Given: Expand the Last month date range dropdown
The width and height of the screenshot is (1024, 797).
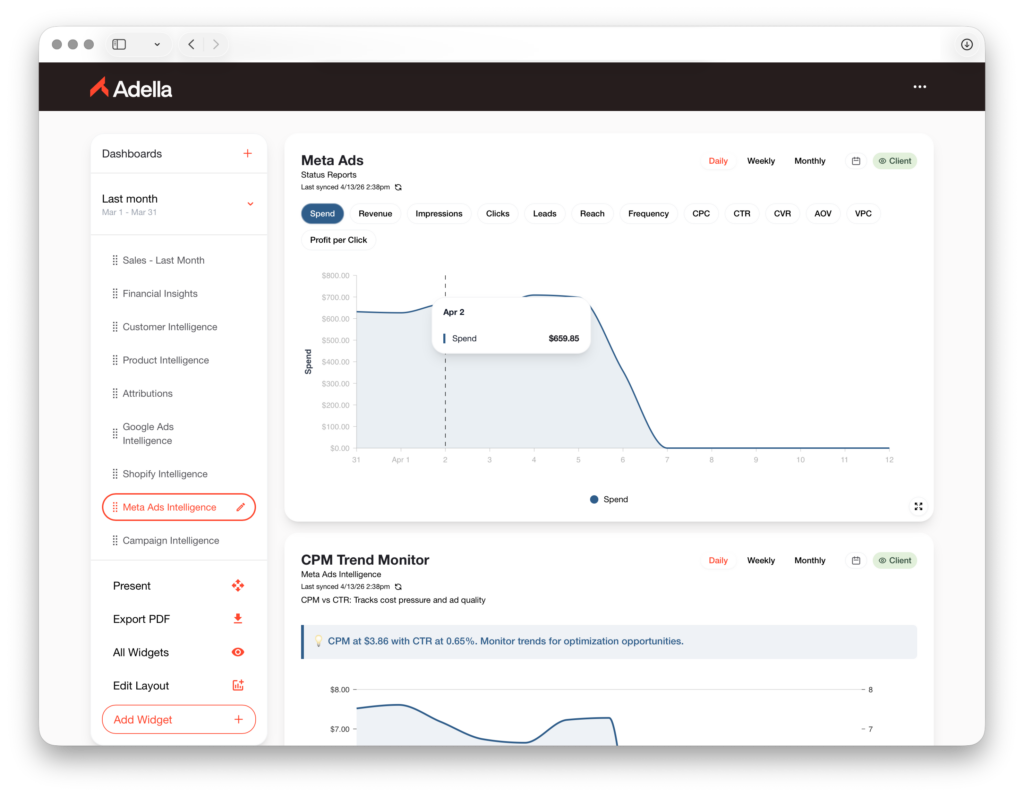Looking at the screenshot, I should coord(250,204).
